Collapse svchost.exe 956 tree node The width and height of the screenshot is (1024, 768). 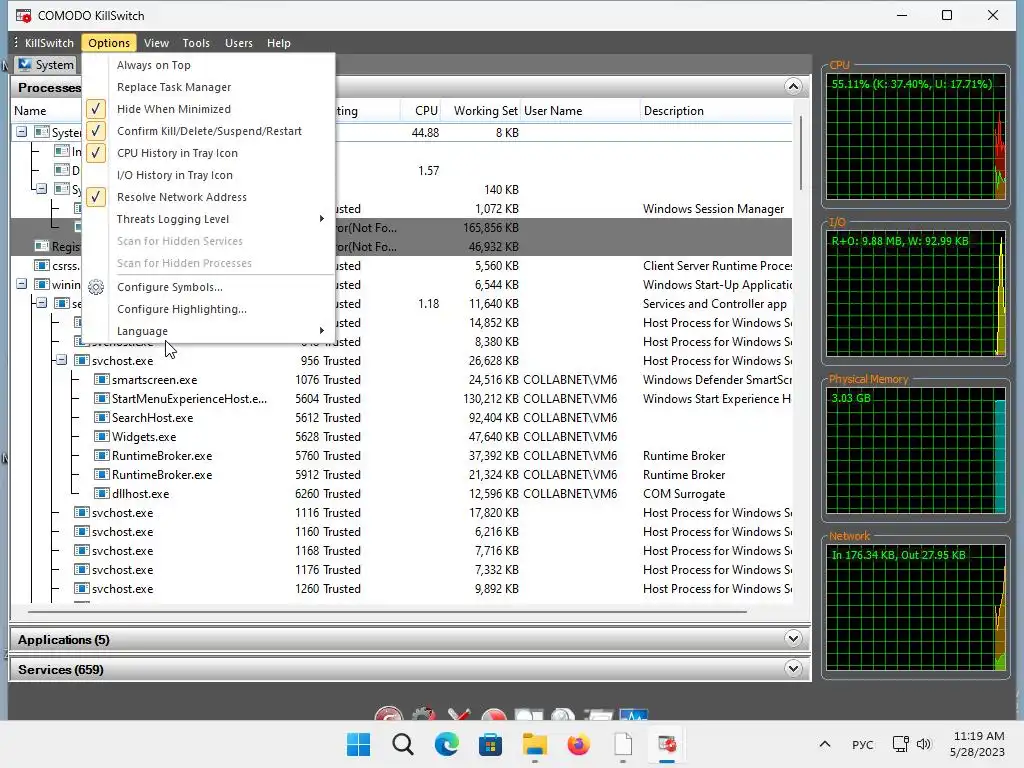[61, 360]
